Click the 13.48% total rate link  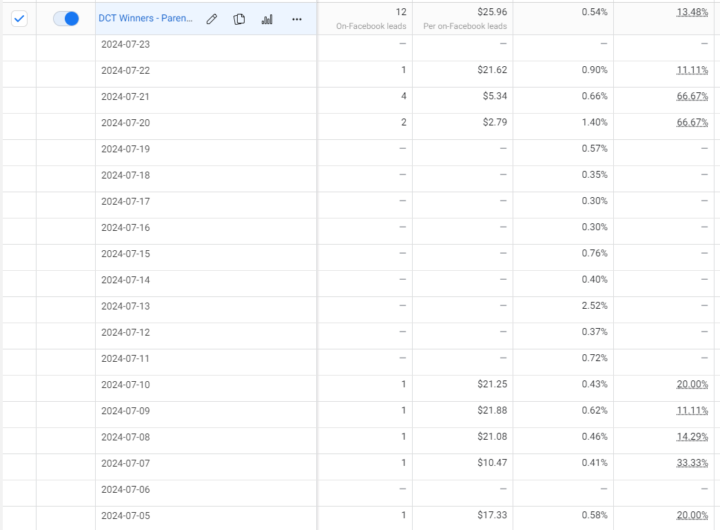(x=692, y=12)
